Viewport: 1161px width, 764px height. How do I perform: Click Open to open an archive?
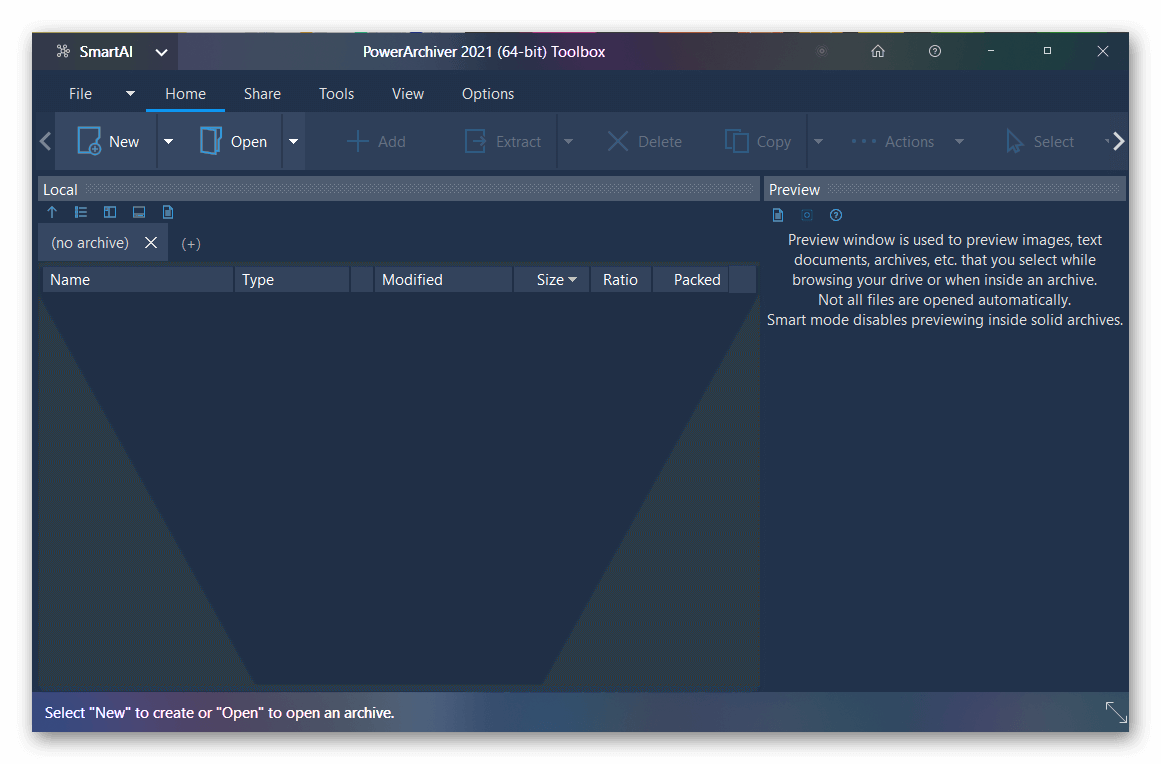233,141
